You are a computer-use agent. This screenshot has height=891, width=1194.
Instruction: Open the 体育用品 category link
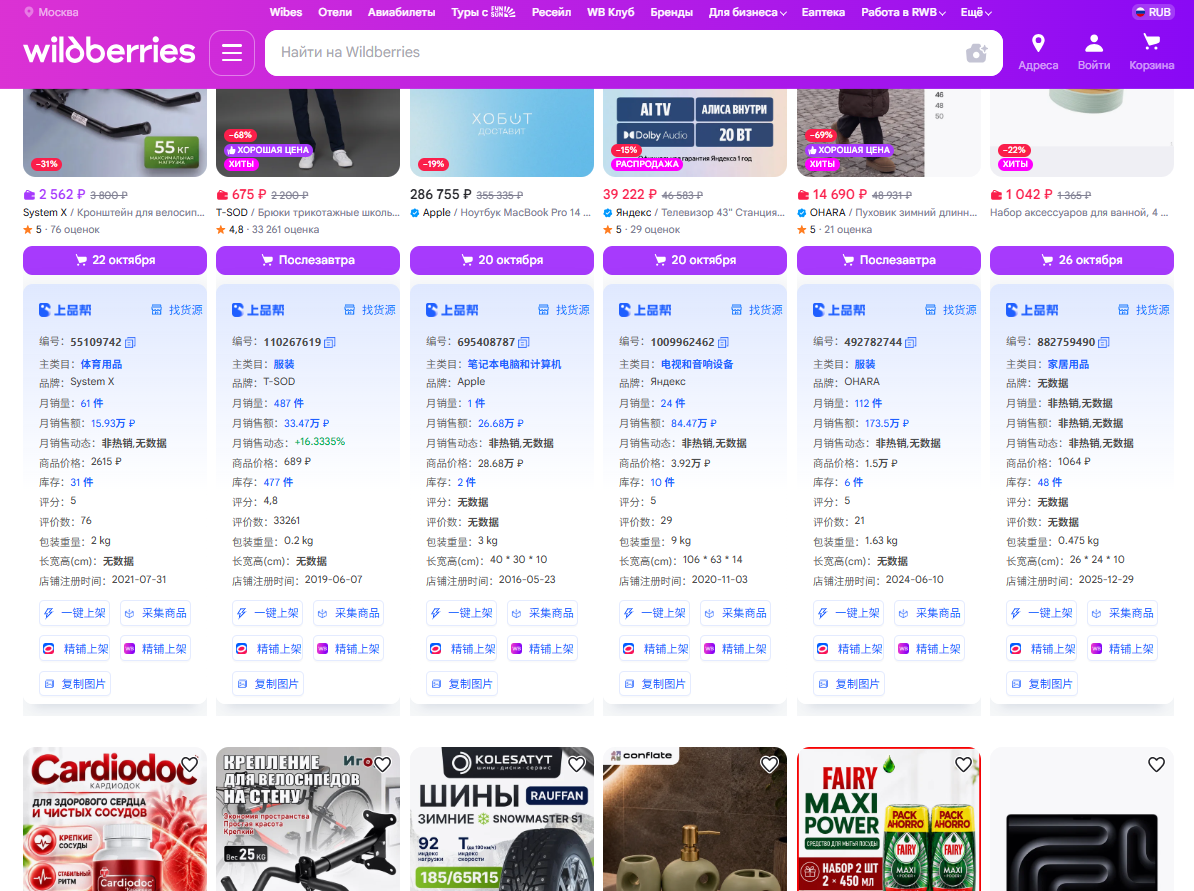click(101, 364)
